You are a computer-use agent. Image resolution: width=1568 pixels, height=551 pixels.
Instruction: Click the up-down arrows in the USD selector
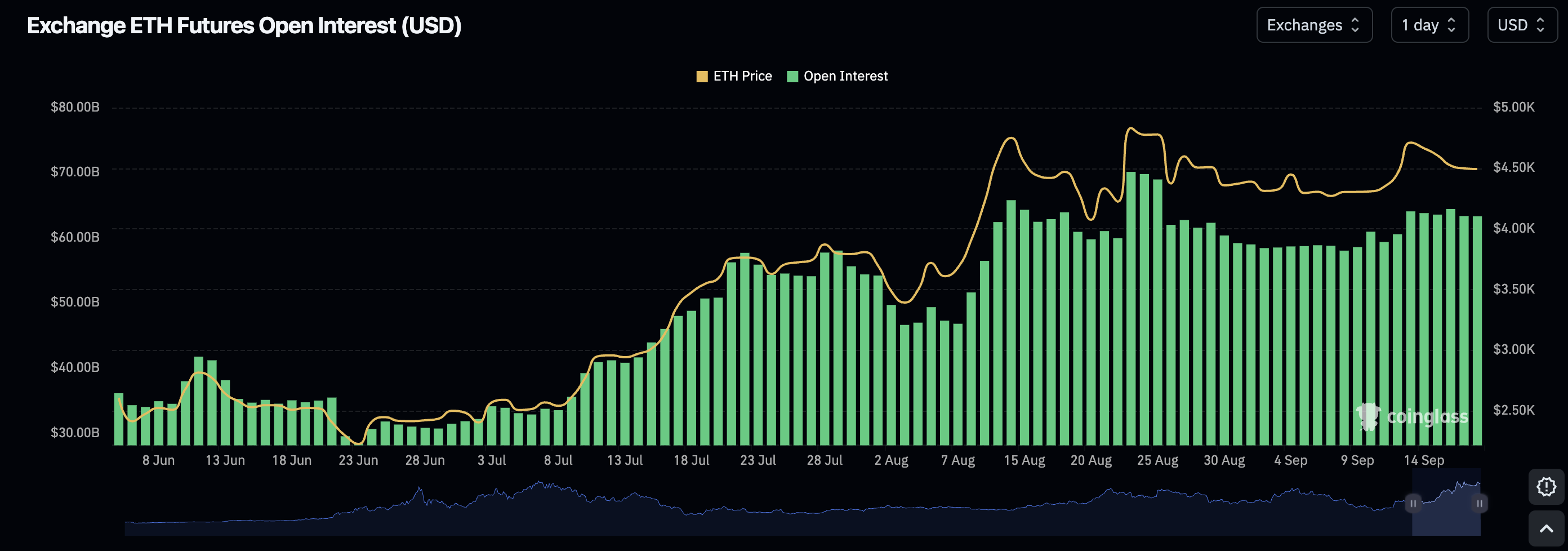(1540, 25)
